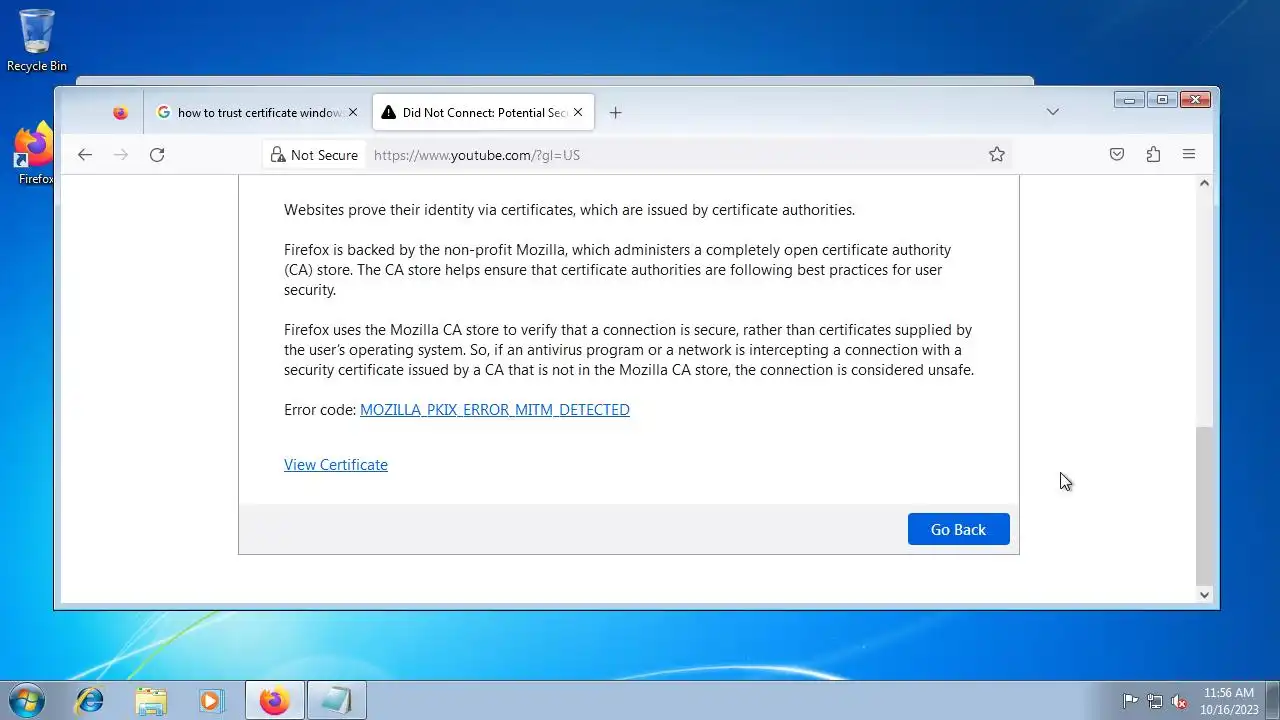Click the grayed-out forward arrow

121,154
